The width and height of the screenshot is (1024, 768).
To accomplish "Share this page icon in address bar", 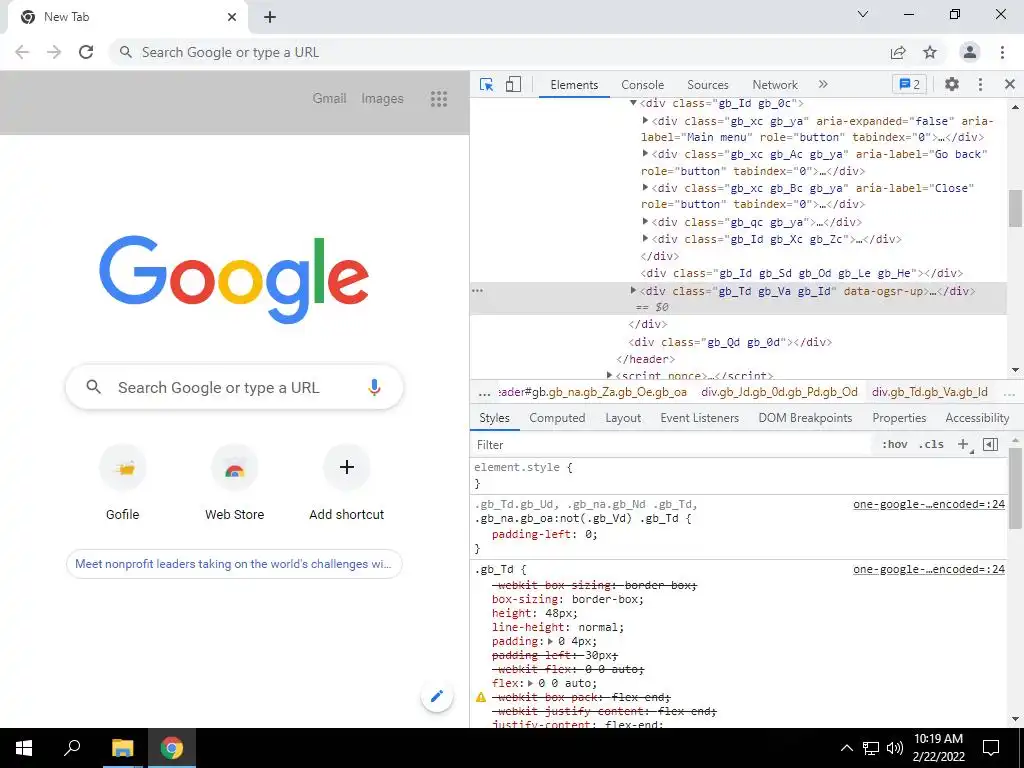I will coord(898,52).
